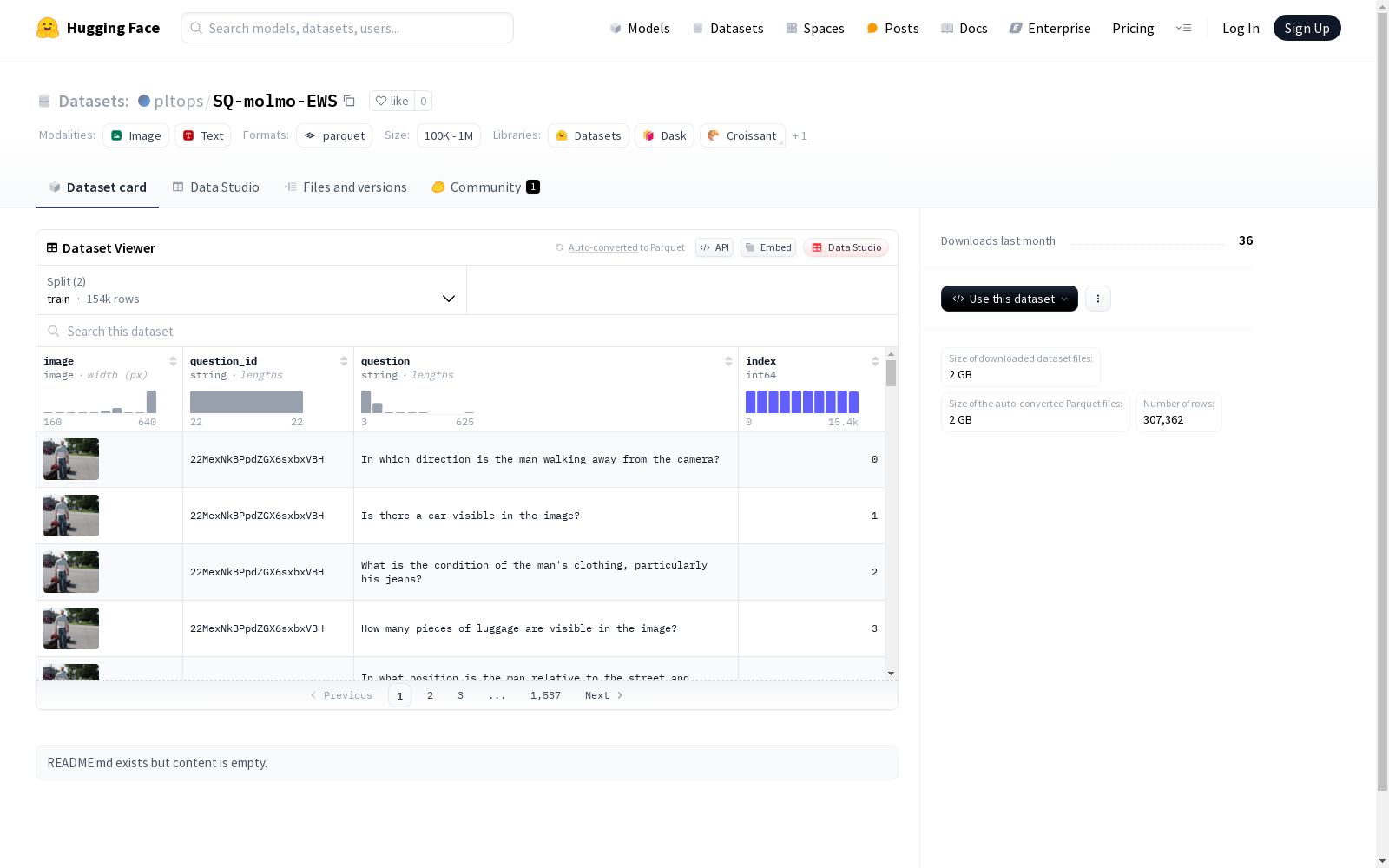Image resolution: width=1389 pixels, height=868 pixels.
Task: Go to the Pricing page
Action: pyautogui.click(x=1133, y=28)
